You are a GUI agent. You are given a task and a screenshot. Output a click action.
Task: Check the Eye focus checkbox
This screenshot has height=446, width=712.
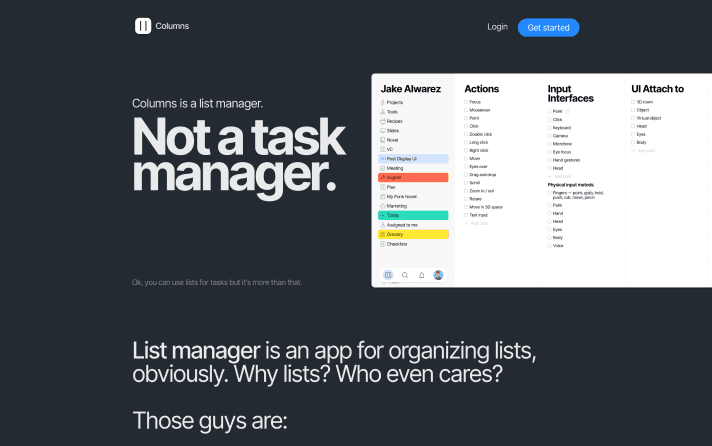549,152
